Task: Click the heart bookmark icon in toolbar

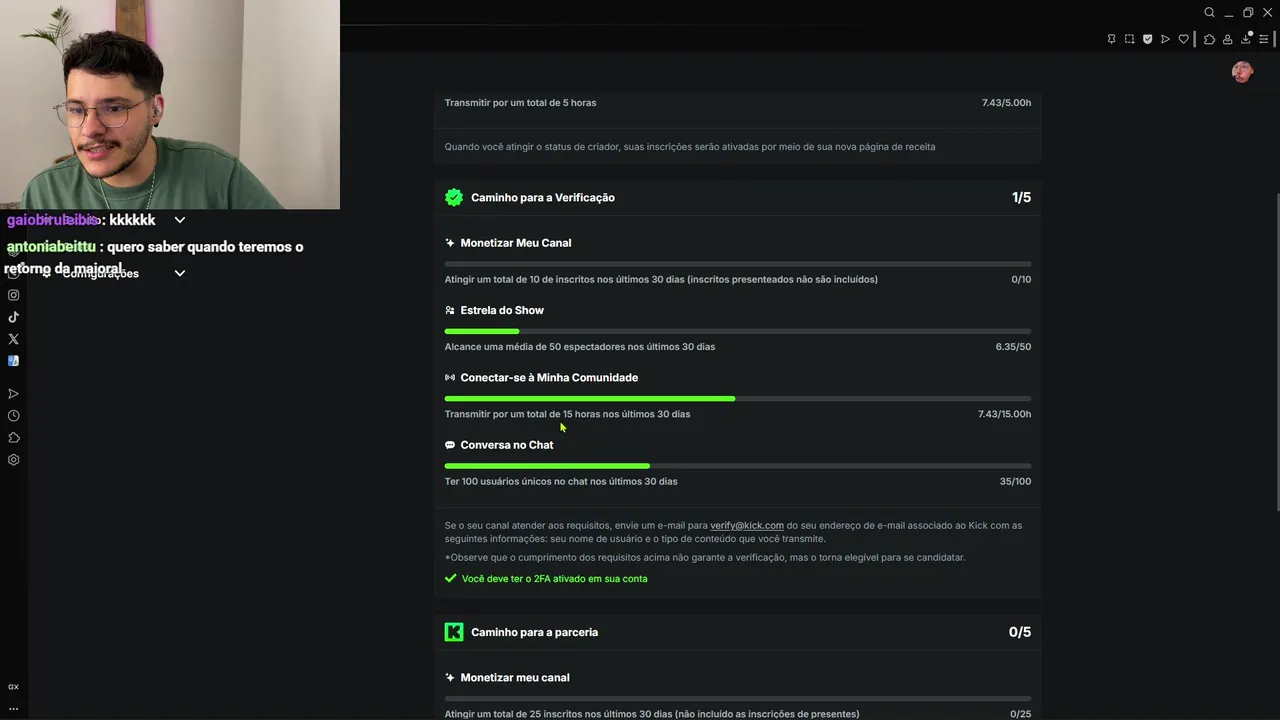Action: 1183,39
